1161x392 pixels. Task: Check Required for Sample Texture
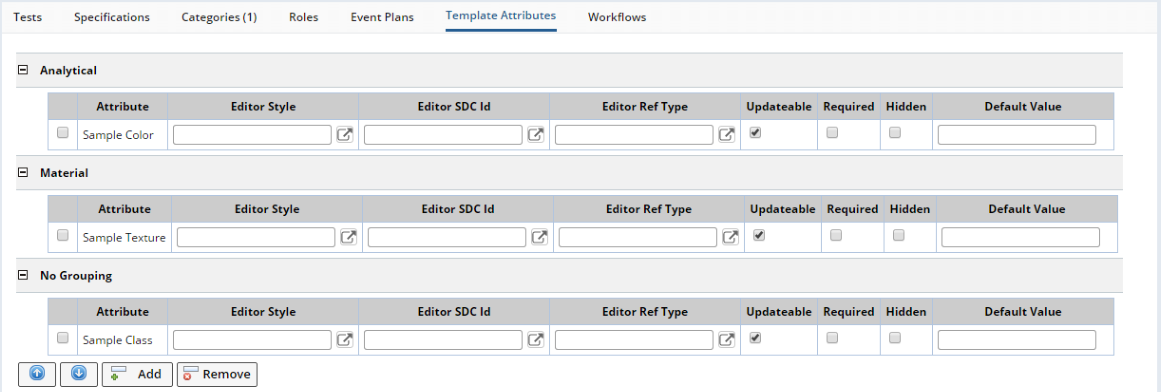pyautogui.click(x=836, y=235)
